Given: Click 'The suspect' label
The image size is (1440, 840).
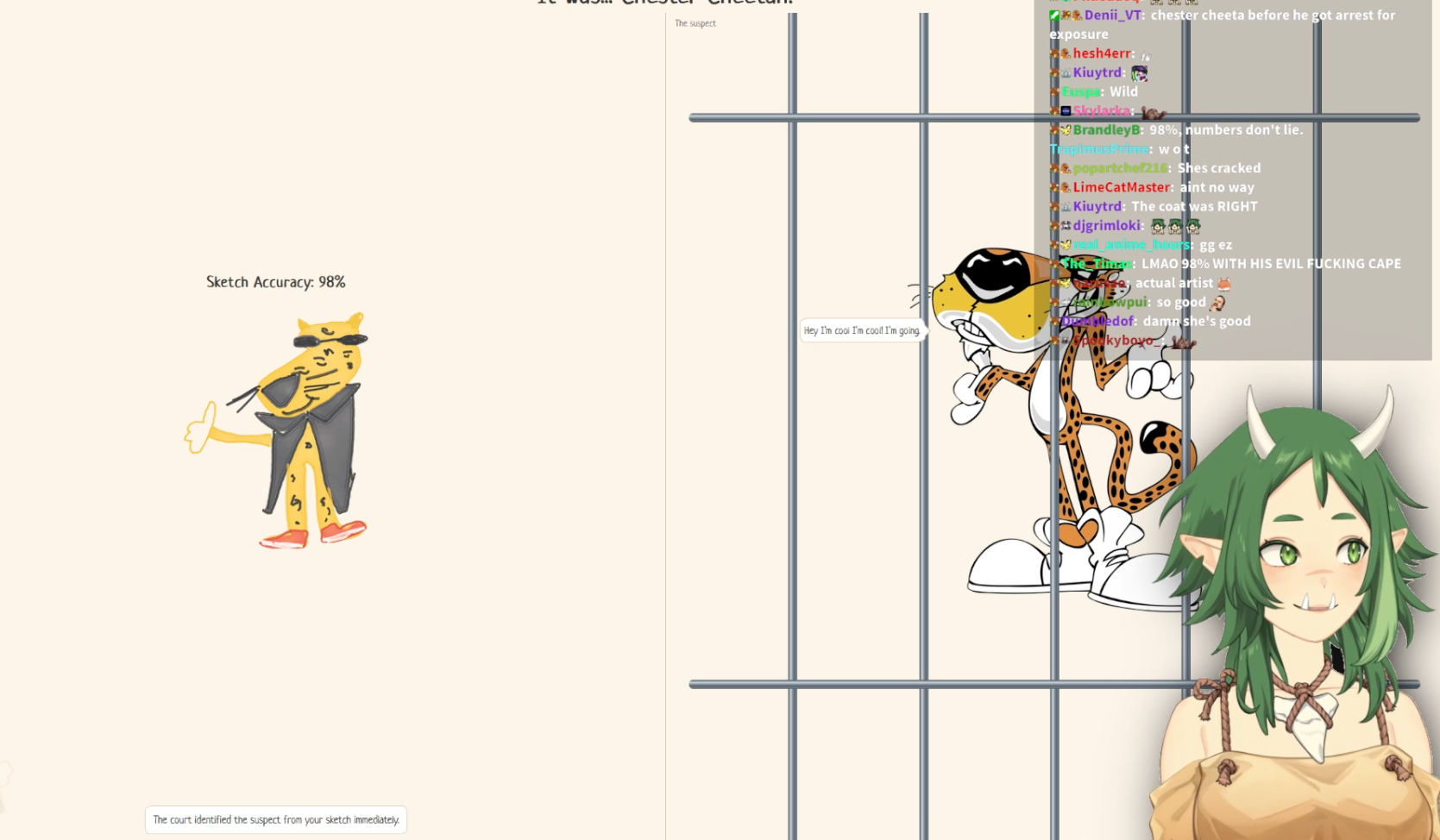Looking at the screenshot, I should [695, 23].
